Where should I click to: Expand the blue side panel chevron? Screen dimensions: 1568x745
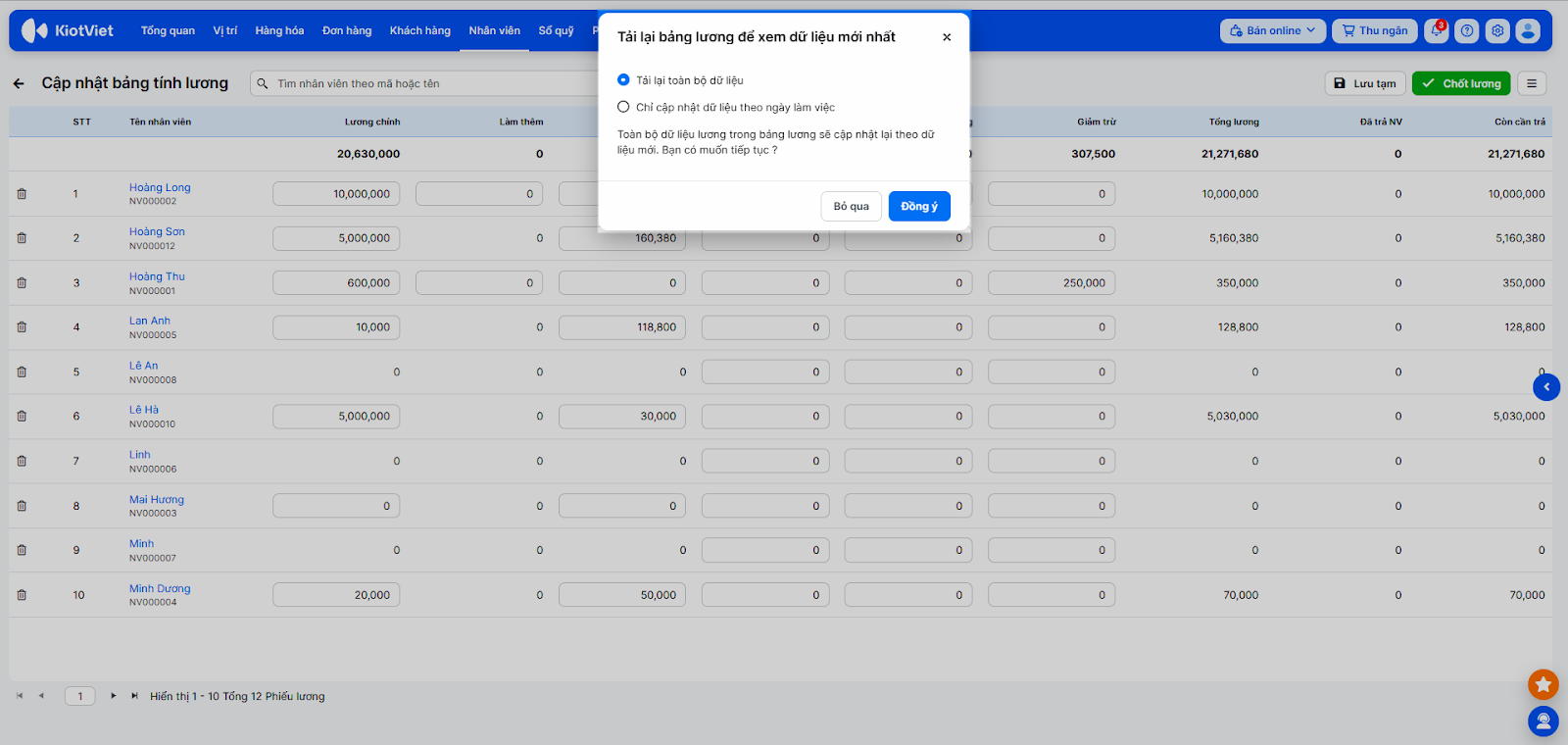point(1546,387)
